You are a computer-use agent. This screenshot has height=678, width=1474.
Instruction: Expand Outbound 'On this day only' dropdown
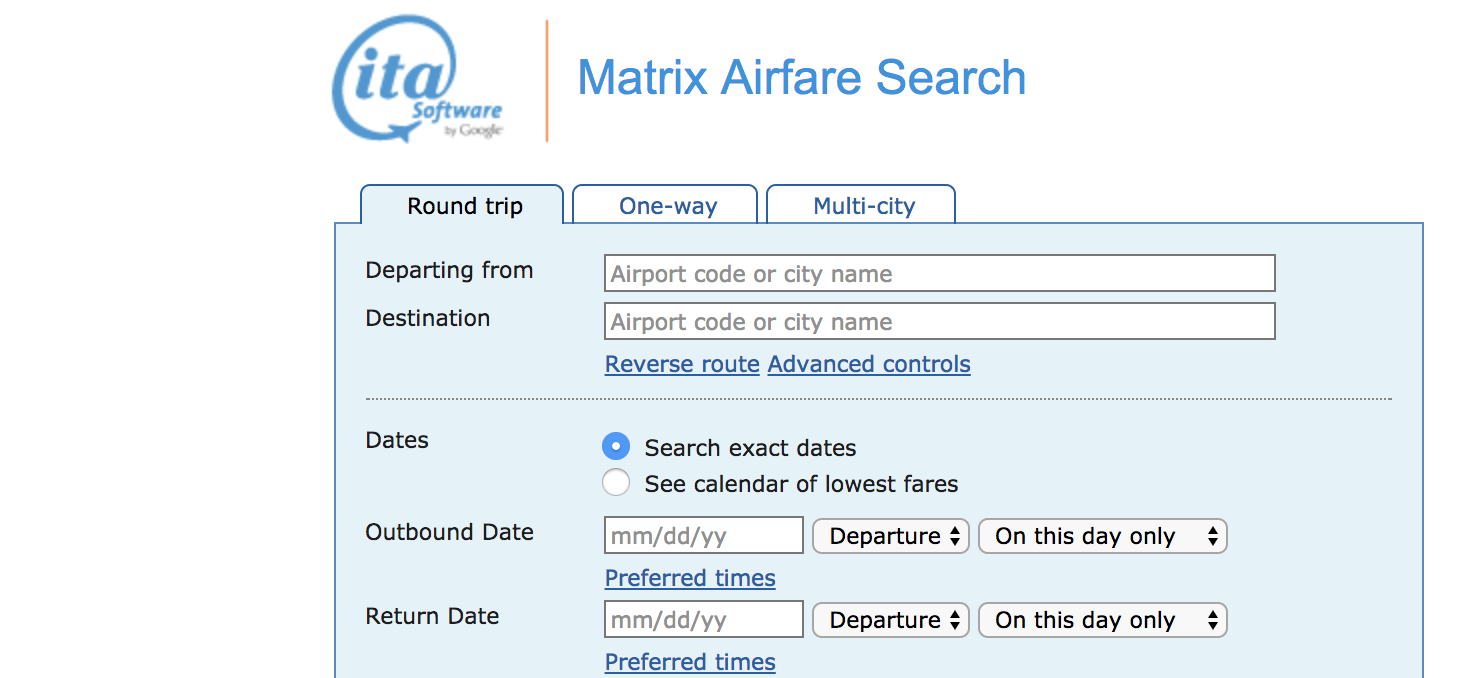click(x=1102, y=536)
